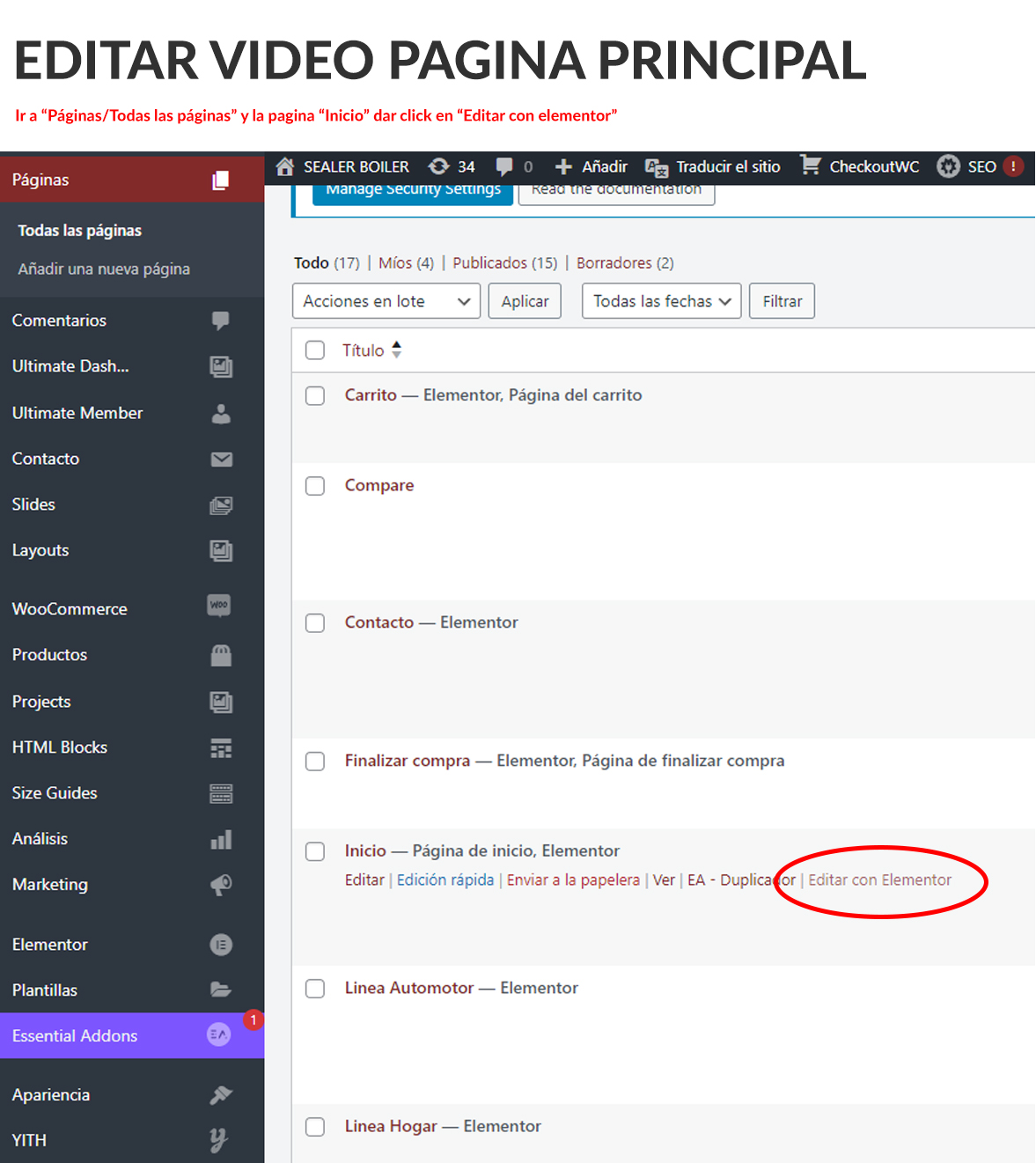This screenshot has width=1036, height=1163.
Task: Open the Linea Hogar page title link
Action: coord(391,1126)
